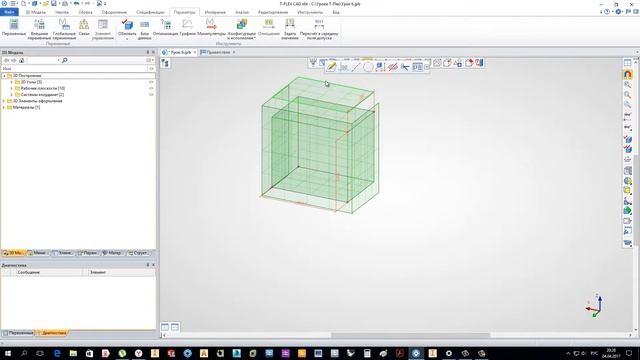Open the Оптимизация tool
This screenshot has width=640, height=360.
click(x=165, y=27)
